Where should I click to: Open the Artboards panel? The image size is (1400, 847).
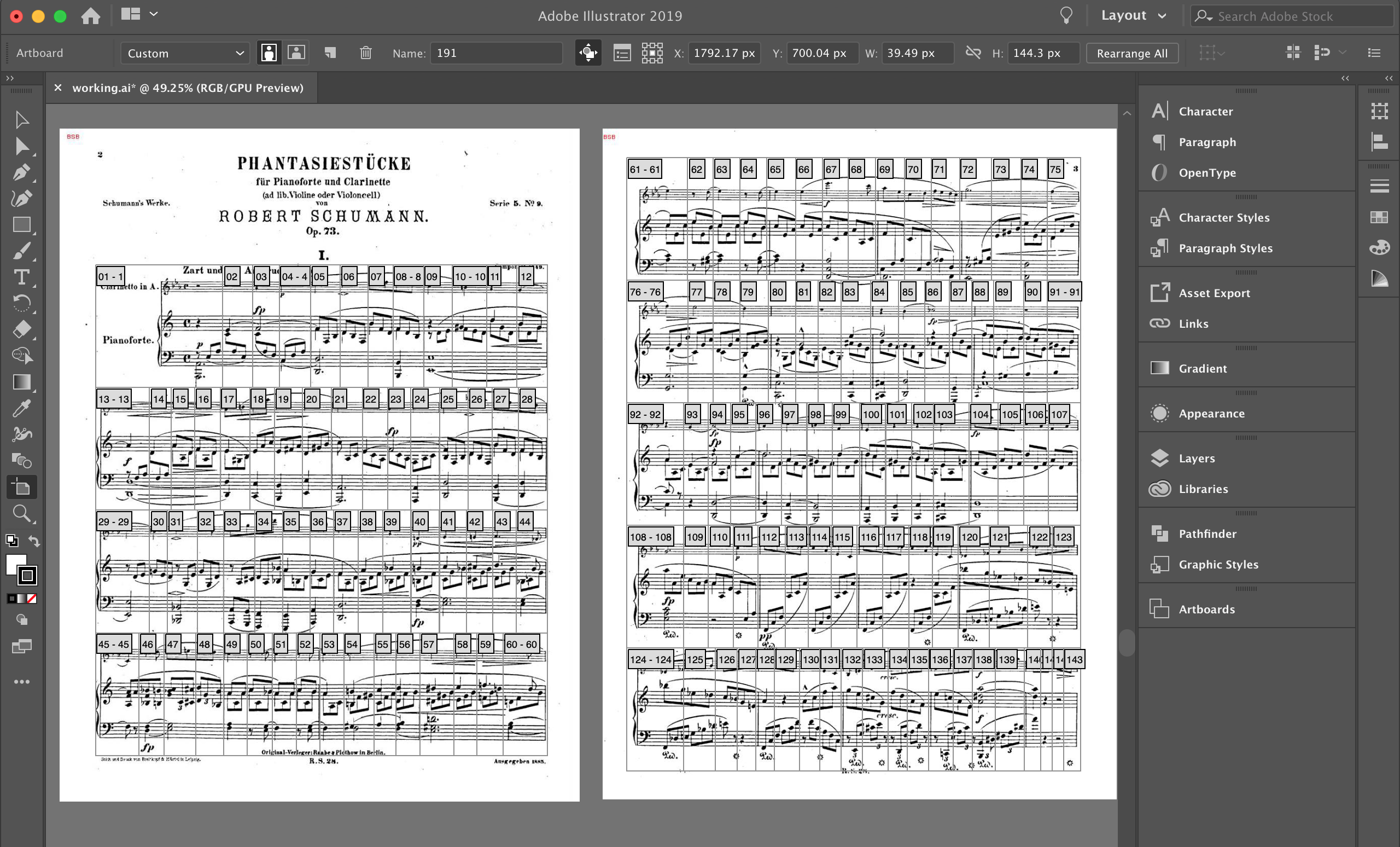coord(1206,610)
